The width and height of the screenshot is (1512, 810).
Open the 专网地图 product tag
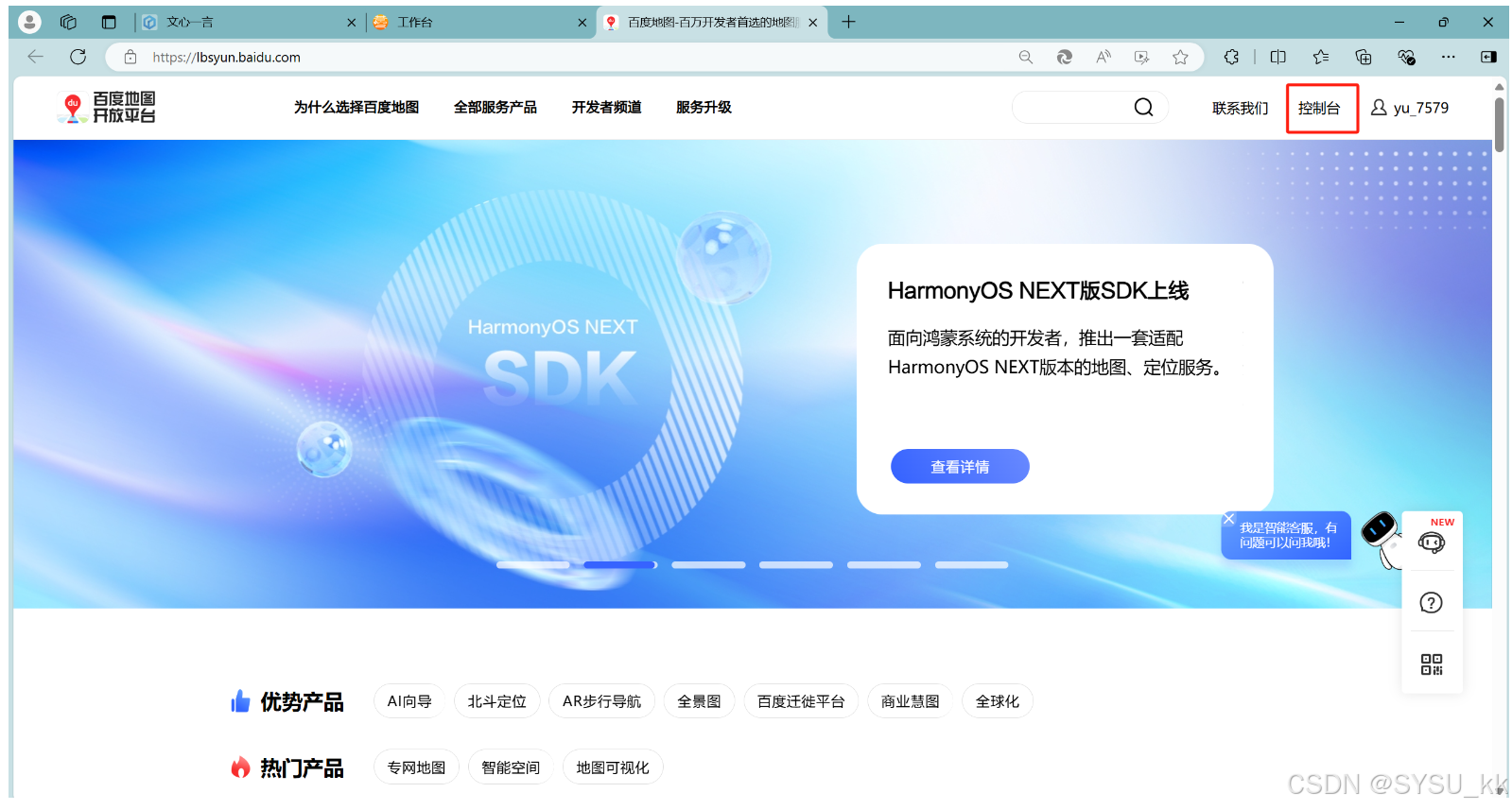tap(416, 767)
